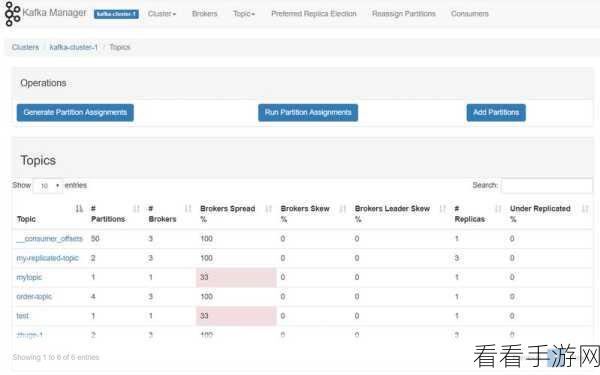The width and height of the screenshot is (600, 375).
Task: Click Generate Partition Assignments button
Action: tap(75, 112)
